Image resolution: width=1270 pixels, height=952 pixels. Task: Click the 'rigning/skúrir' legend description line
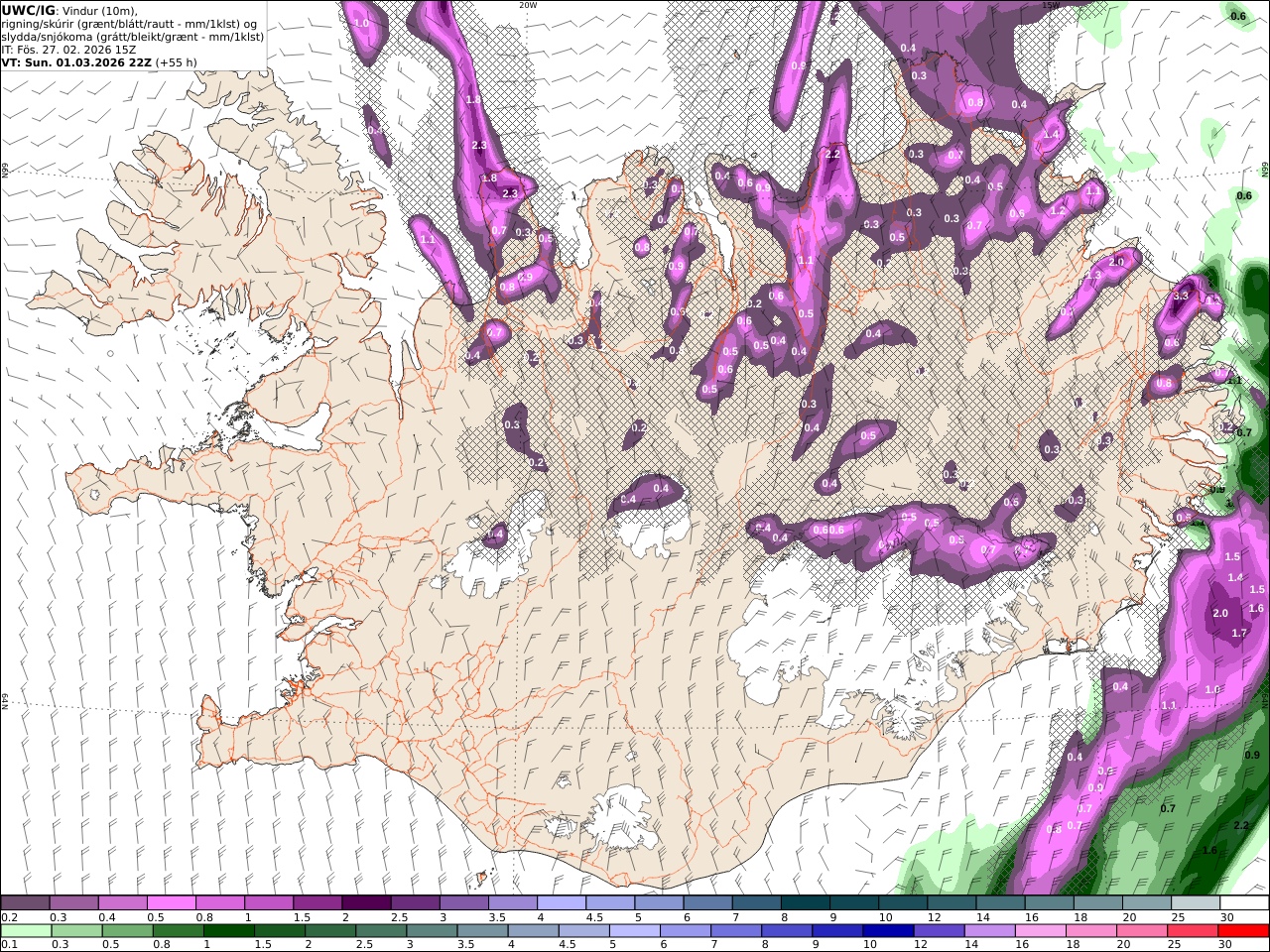click(128, 24)
